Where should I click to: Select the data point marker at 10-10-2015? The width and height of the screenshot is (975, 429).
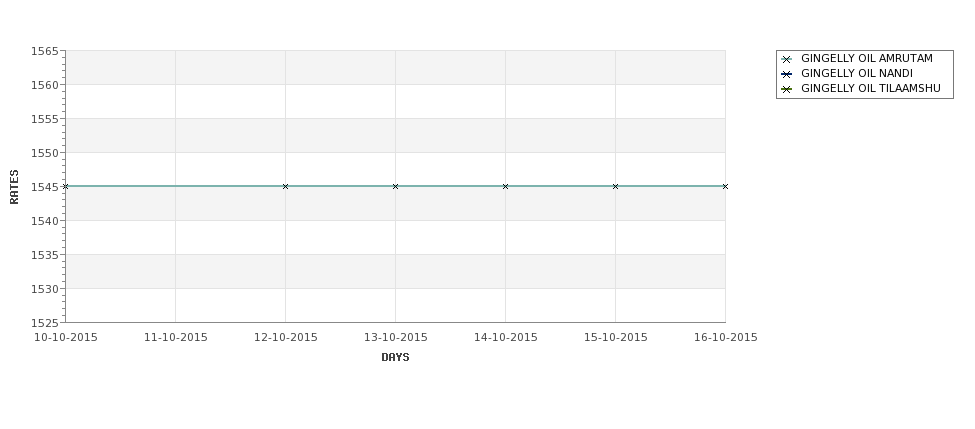[x=66, y=187]
